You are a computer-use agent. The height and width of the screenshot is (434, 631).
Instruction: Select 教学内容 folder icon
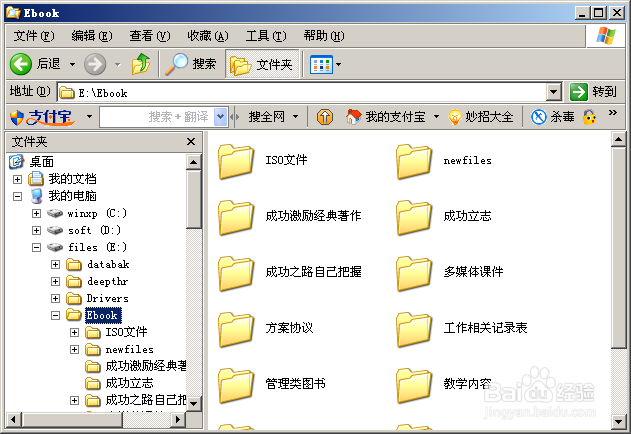[x=414, y=385]
